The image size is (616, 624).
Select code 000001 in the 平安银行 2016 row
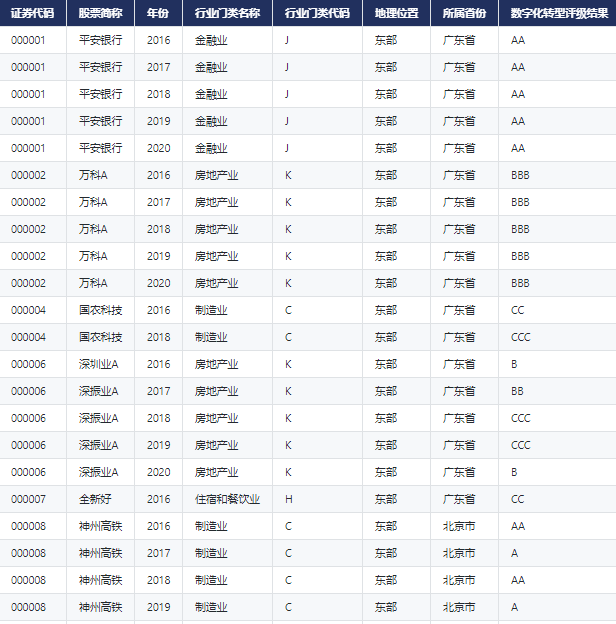(x=28, y=40)
